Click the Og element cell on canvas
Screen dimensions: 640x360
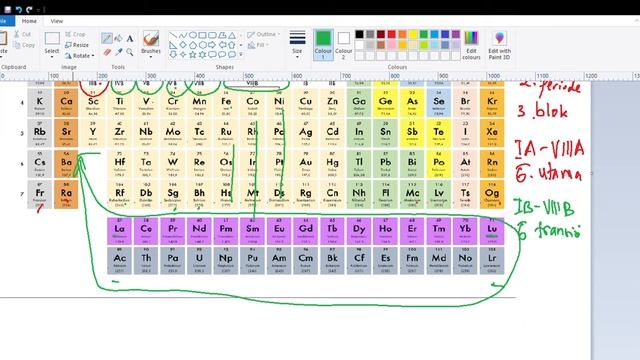492,195
